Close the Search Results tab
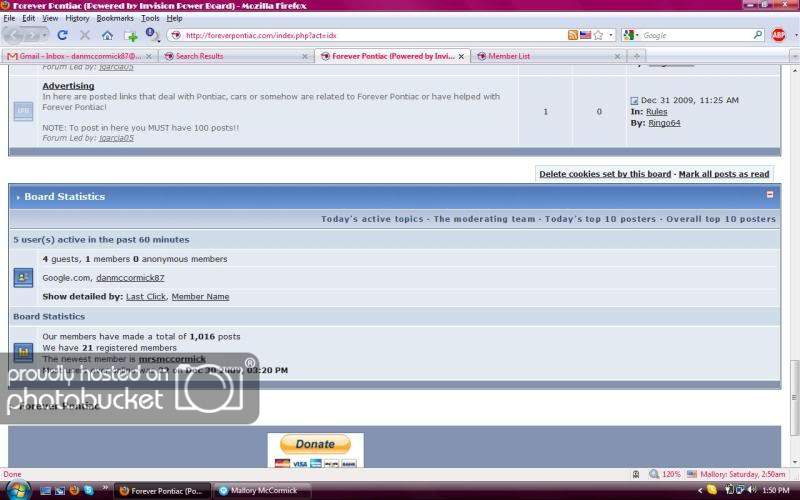Viewport: 800px width, 500px height. pyautogui.click(x=305, y=57)
